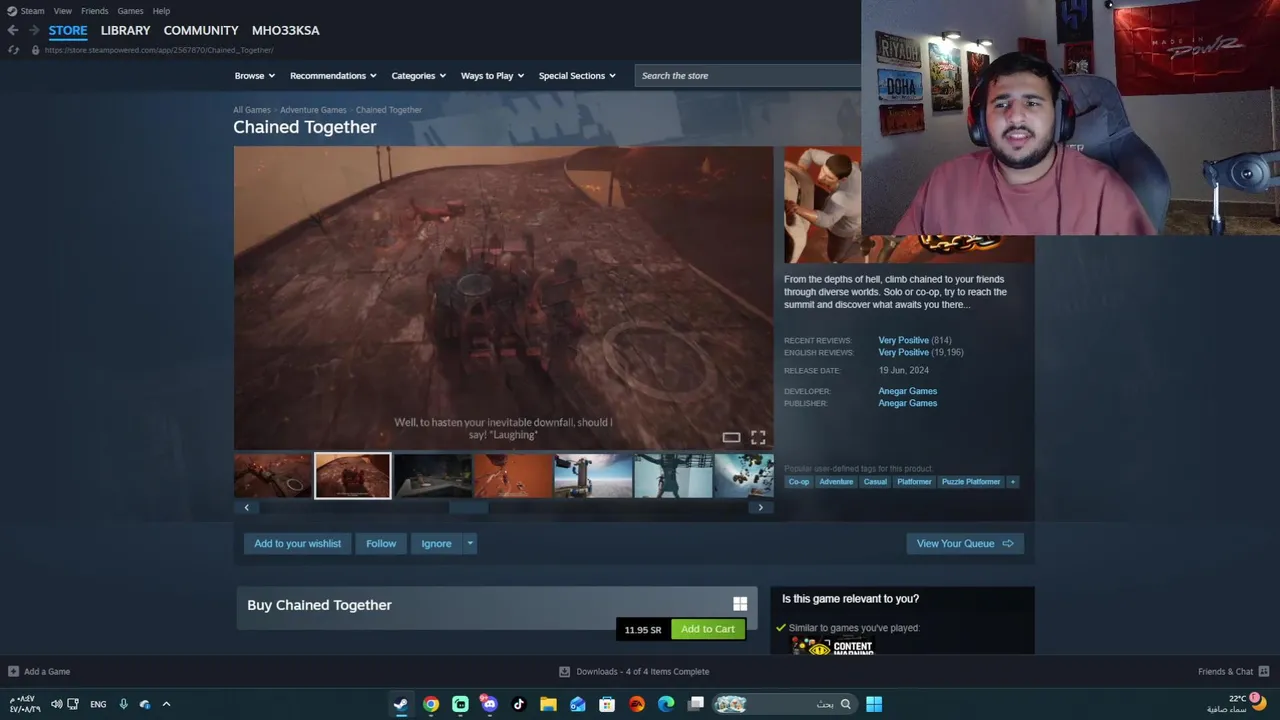Launch Microsoft Edge from taskbar
This screenshot has width=1280, height=720.
click(x=666, y=704)
